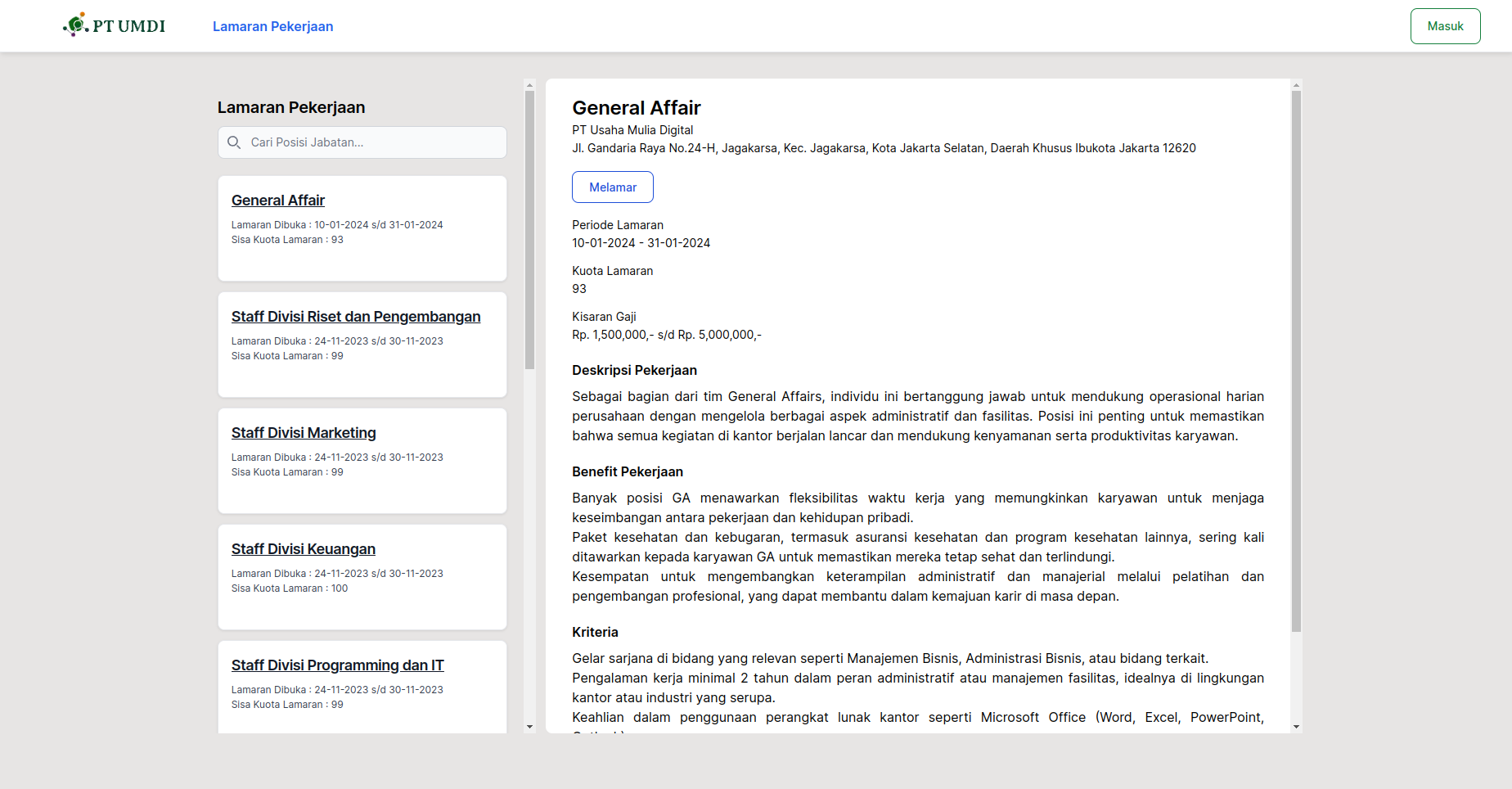Click the Staff Divisi Keuangan quota text

[x=290, y=588]
